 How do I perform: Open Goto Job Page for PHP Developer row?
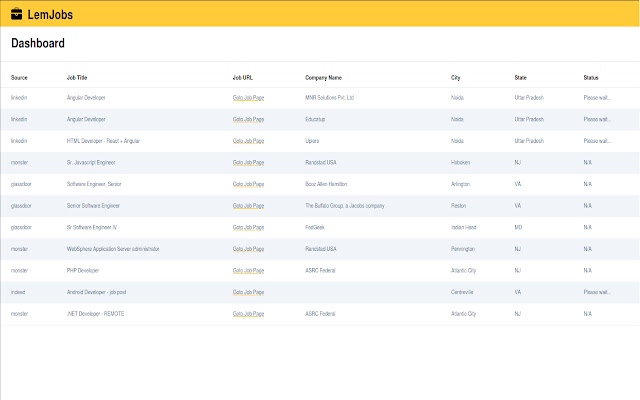248,271
